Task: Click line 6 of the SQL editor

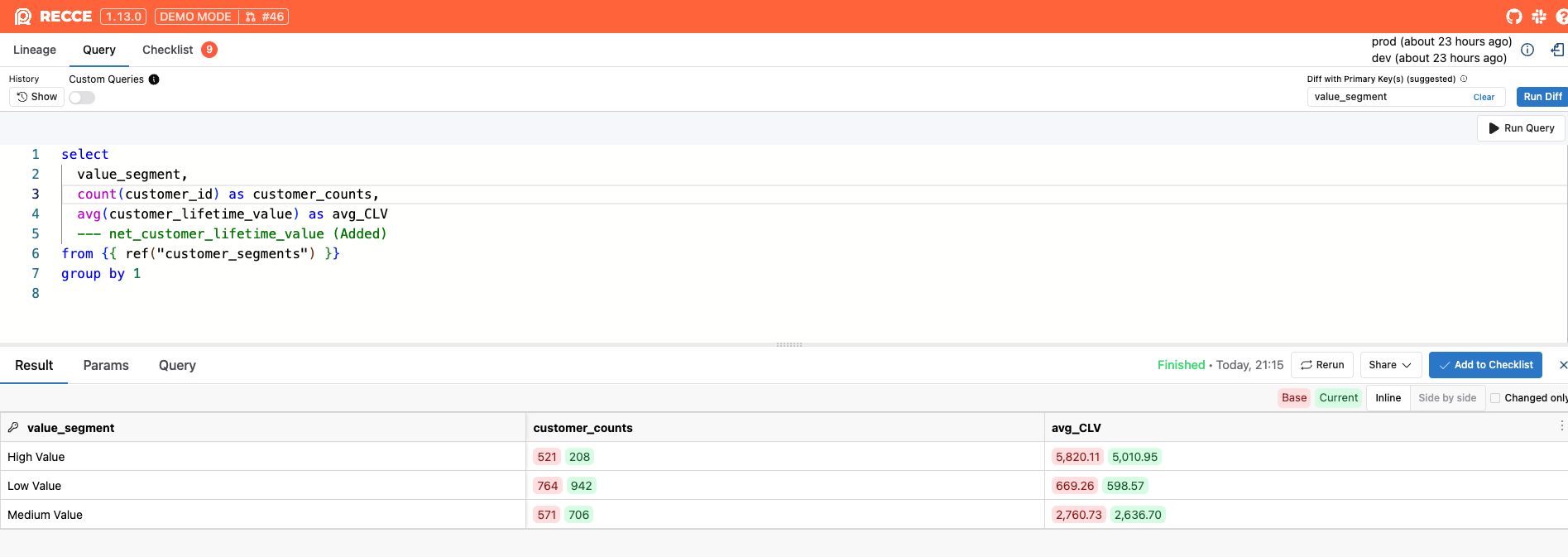Action: coord(200,254)
